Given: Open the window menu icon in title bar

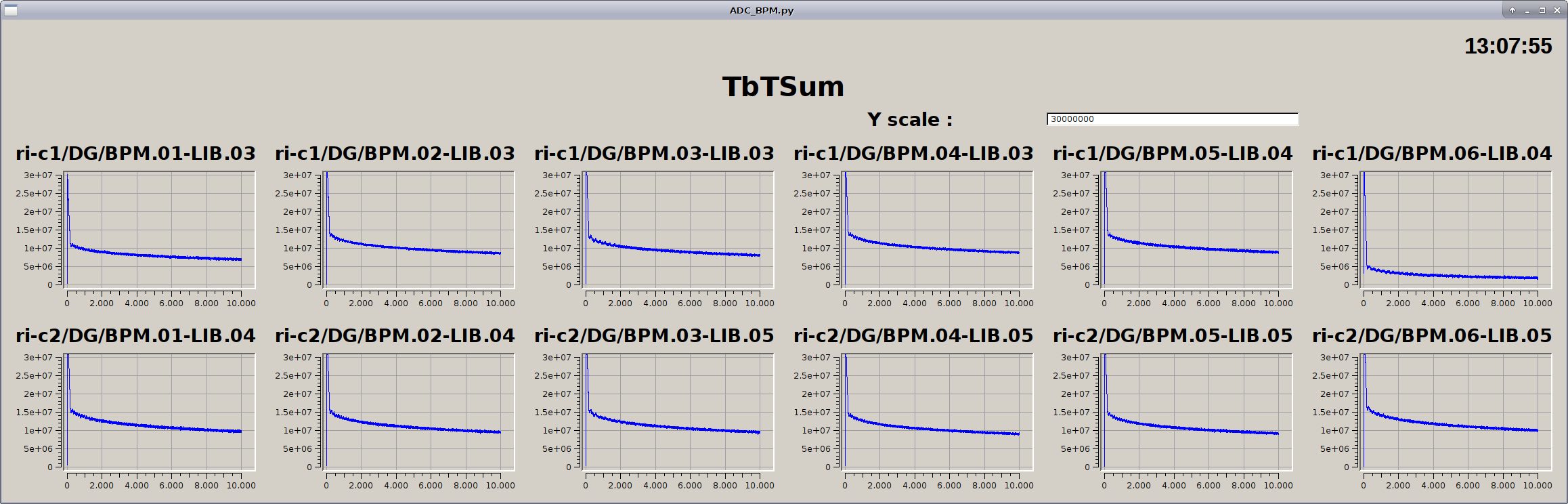Looking at the screenshot, I should pyautogui.click(x=10, y=10).
